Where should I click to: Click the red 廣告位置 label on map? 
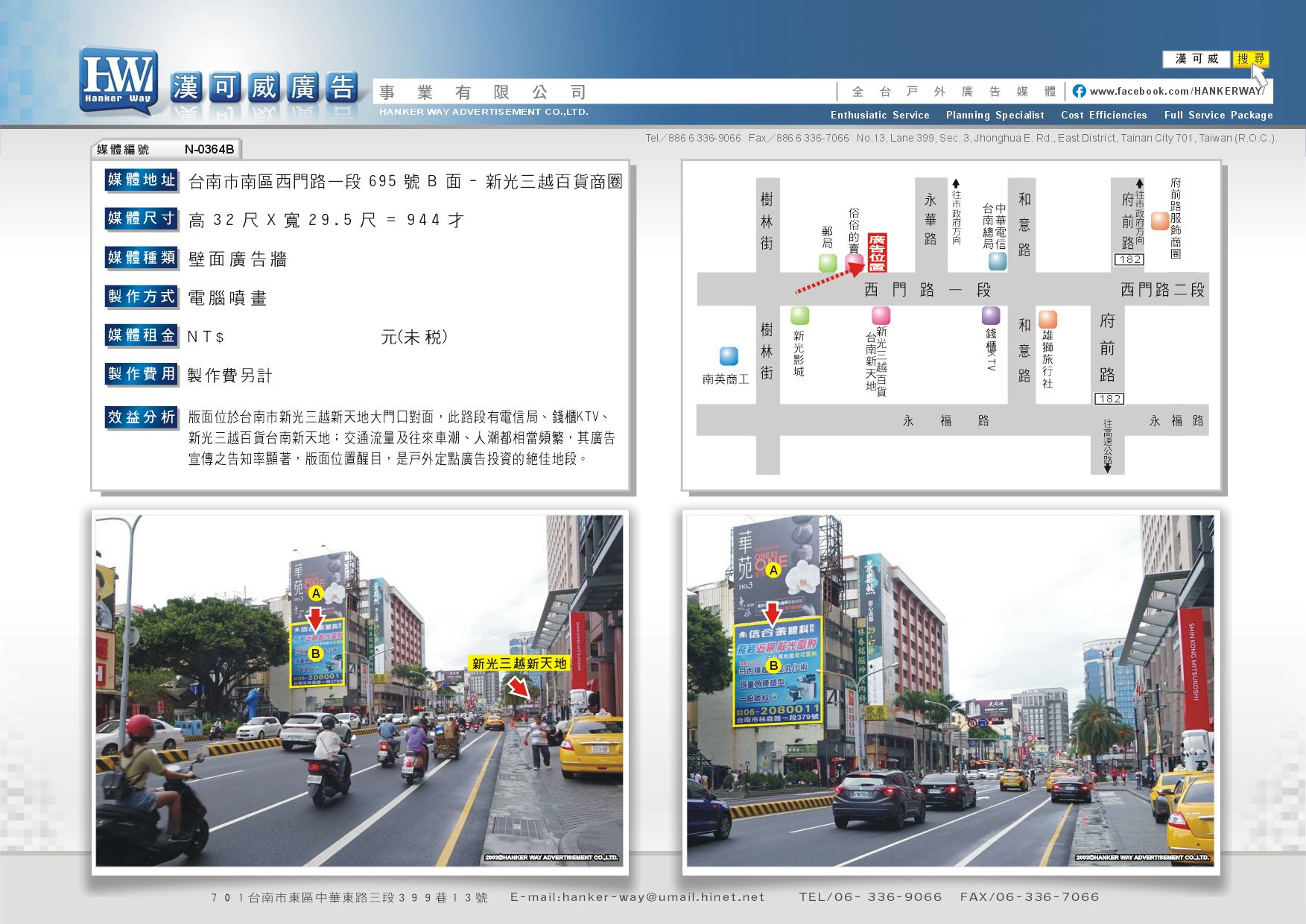(878, 252)
